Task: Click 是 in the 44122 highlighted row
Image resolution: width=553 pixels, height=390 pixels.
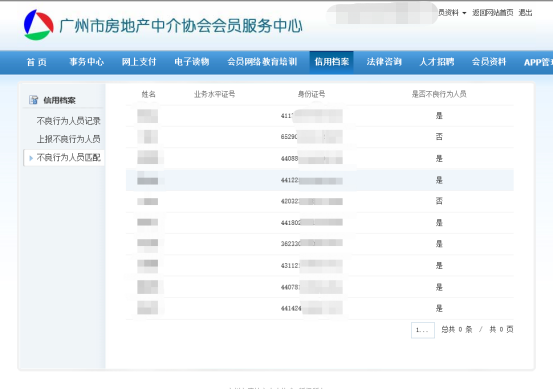Action: pyautogui.click(x=439, y=180)
